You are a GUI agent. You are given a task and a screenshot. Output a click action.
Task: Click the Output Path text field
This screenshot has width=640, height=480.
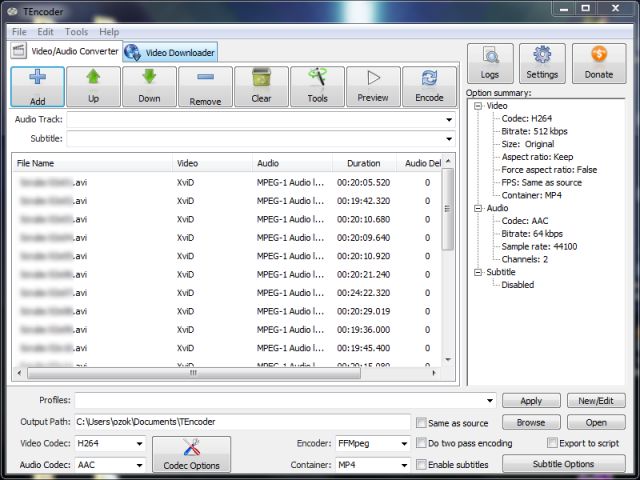click(x=240, y=423)
